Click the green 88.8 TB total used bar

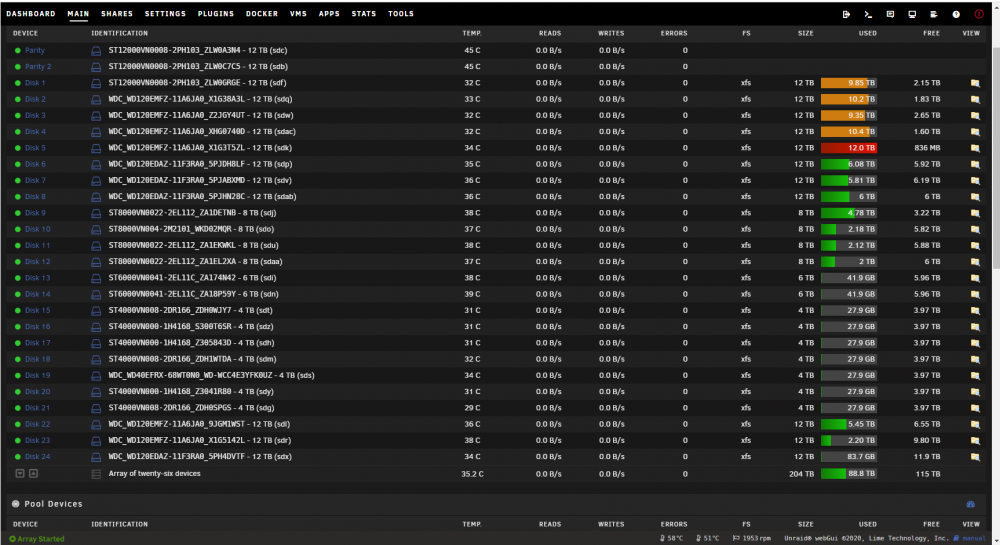848,474
